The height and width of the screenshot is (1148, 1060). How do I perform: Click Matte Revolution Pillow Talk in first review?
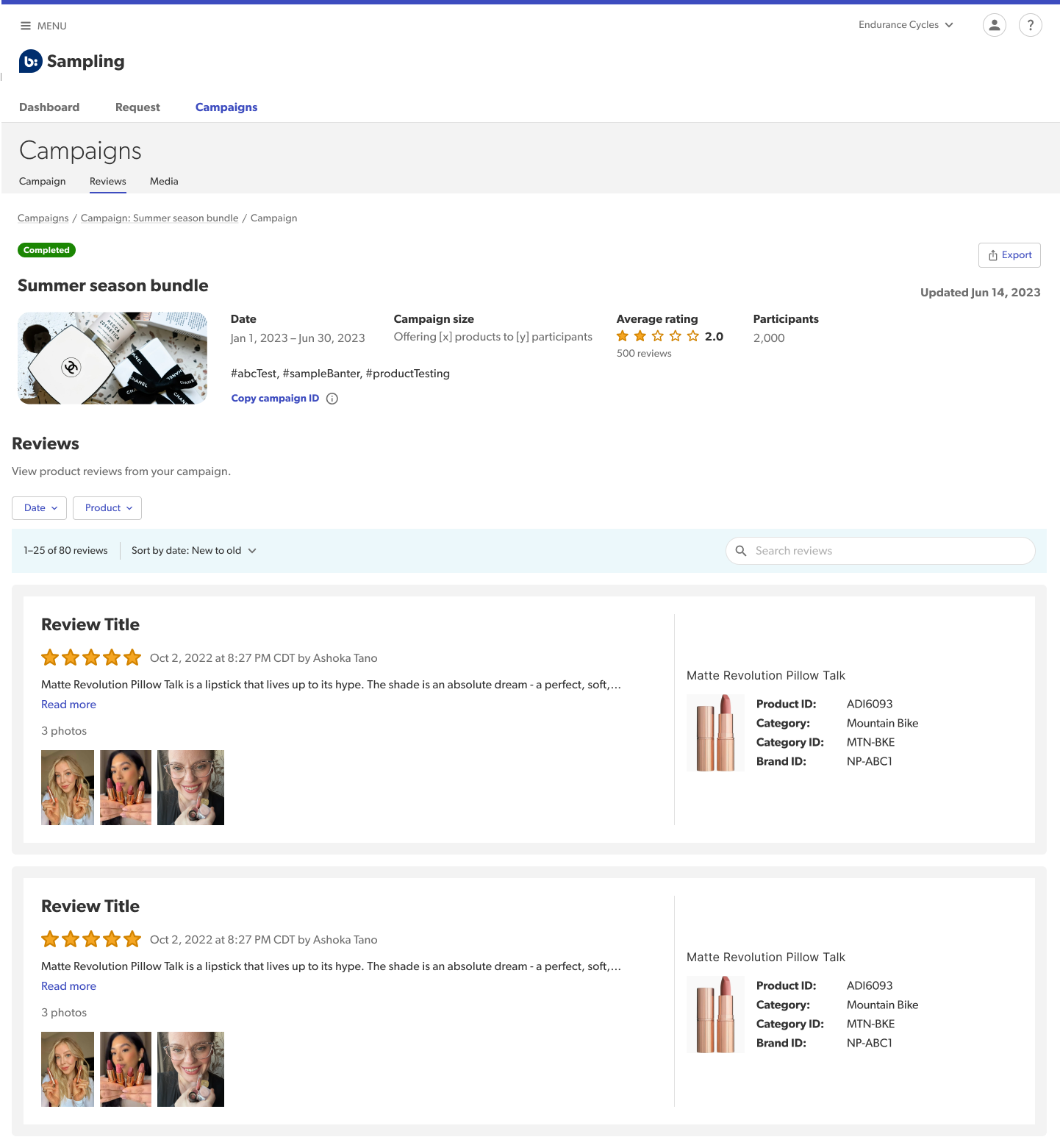click(766, 676)
